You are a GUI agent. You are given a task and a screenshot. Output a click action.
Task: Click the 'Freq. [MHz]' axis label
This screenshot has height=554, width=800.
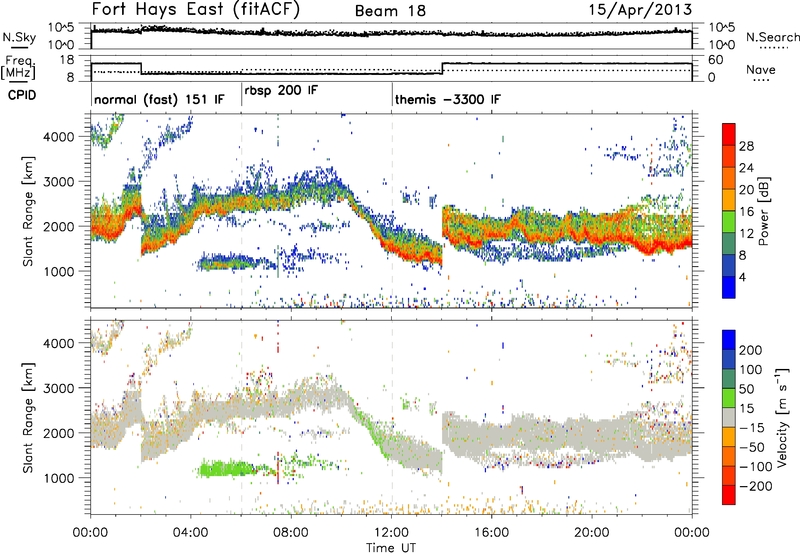coord(19,67)
